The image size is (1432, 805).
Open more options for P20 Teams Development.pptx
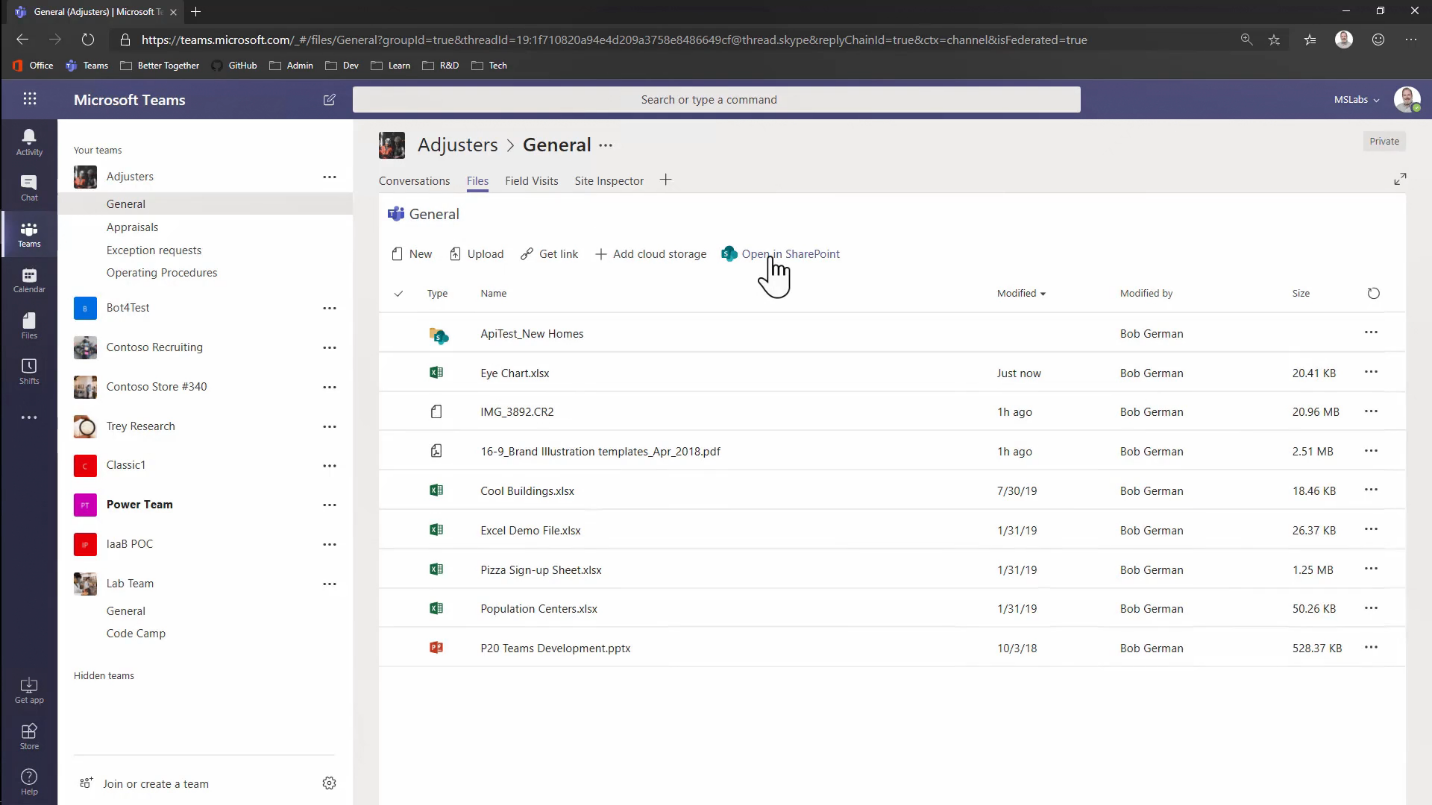coord(1371,647)
